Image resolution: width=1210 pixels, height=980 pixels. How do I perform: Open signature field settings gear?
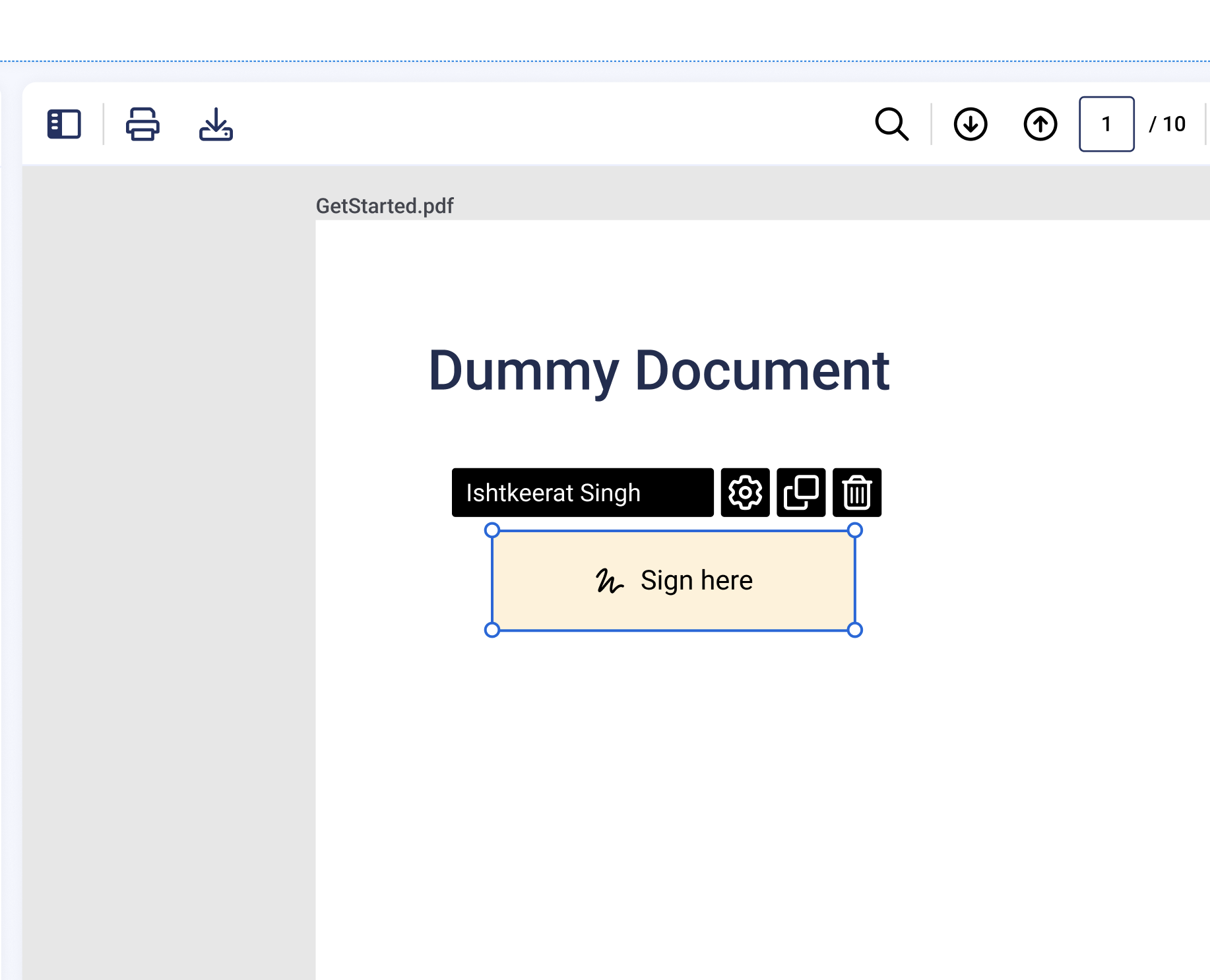click(745, 493)
